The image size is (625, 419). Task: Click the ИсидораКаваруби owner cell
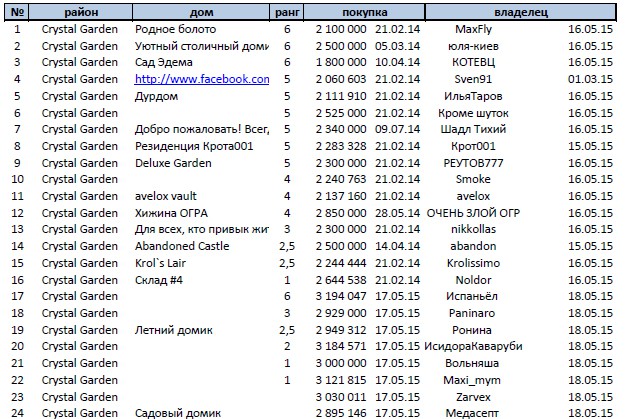point(473,346)
